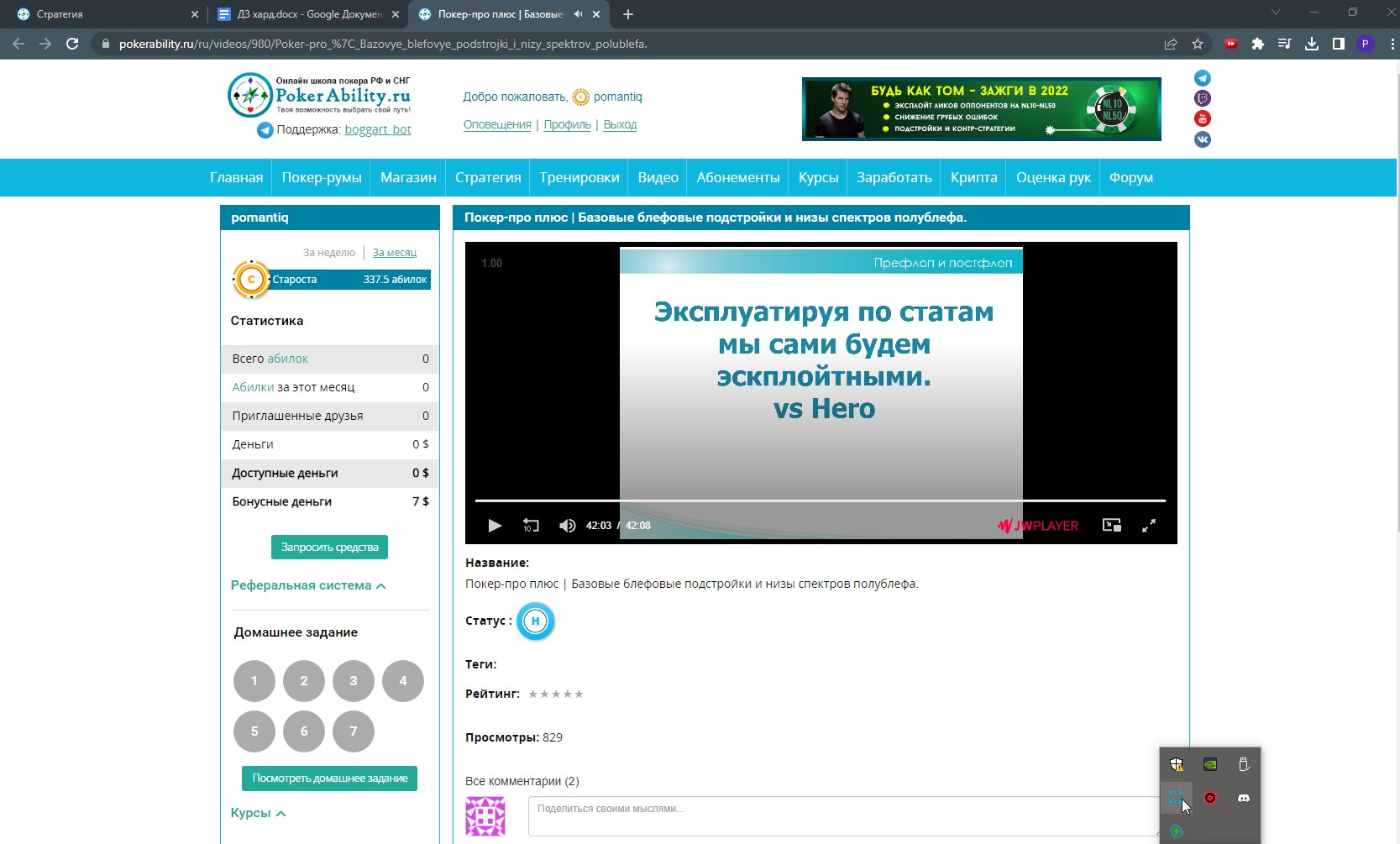The height and width of the screenshot is (844, 1400).
Task: Switch stats to За неделю
Action: click(329, 252)
